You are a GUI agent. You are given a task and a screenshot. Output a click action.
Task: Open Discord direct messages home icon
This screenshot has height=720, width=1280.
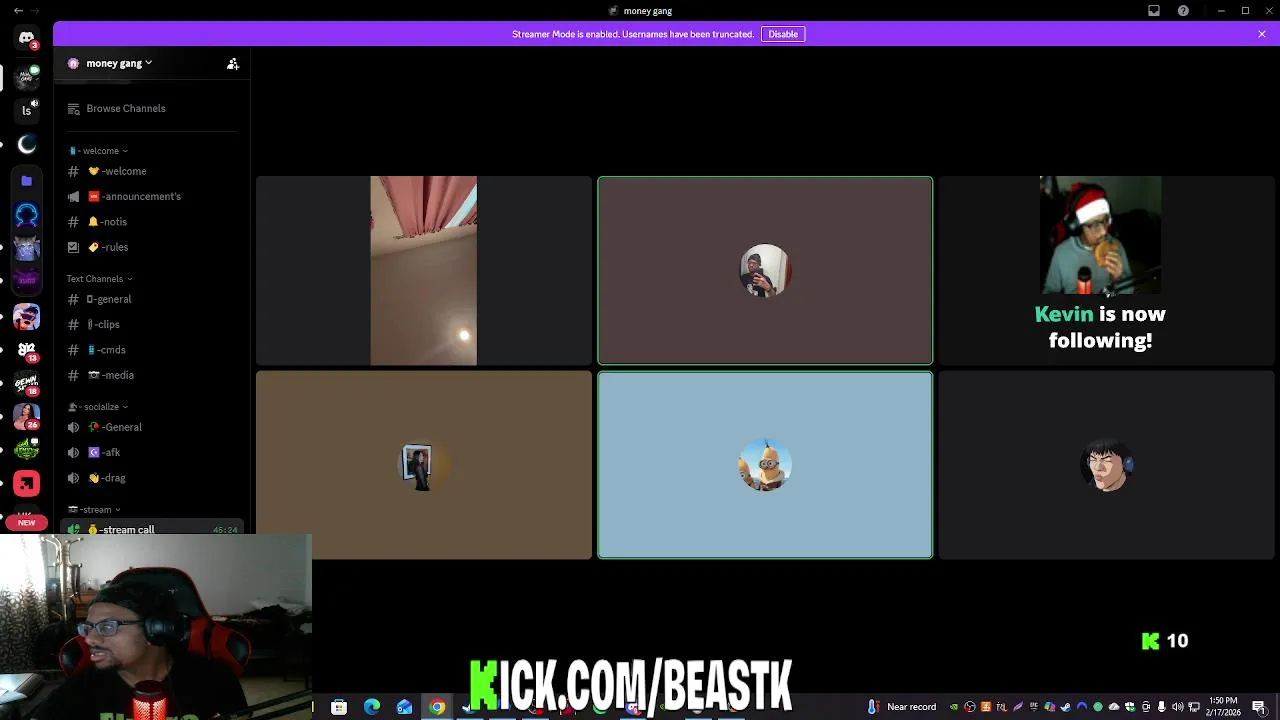tap(27, 38)
